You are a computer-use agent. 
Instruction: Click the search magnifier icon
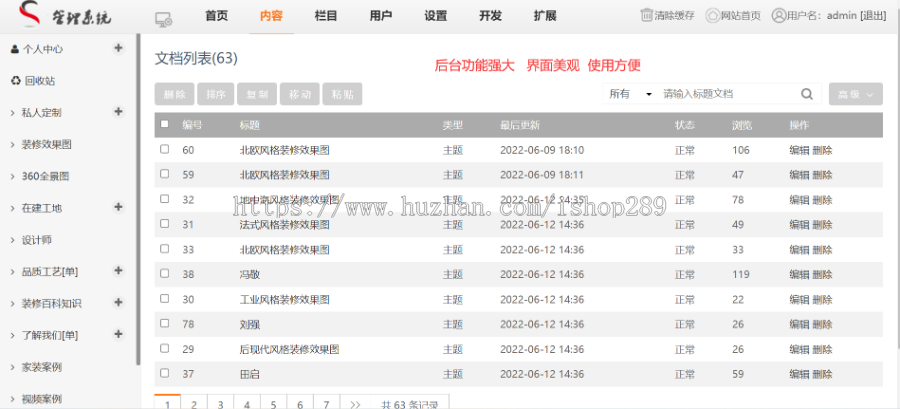point(807,94)
